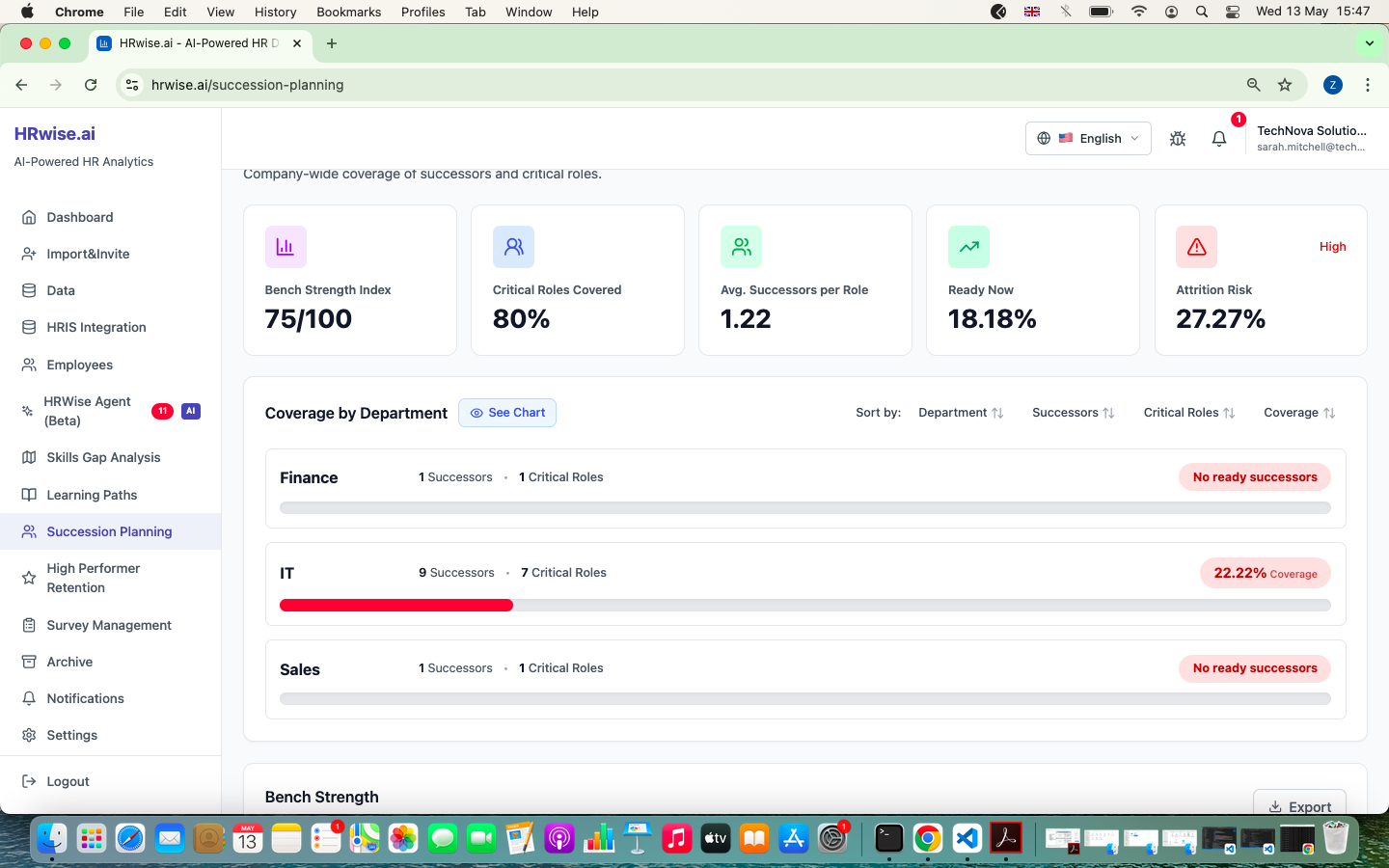Open the English language dropdown
This screenshot has width=1389, height=868.
(1088, 139)
